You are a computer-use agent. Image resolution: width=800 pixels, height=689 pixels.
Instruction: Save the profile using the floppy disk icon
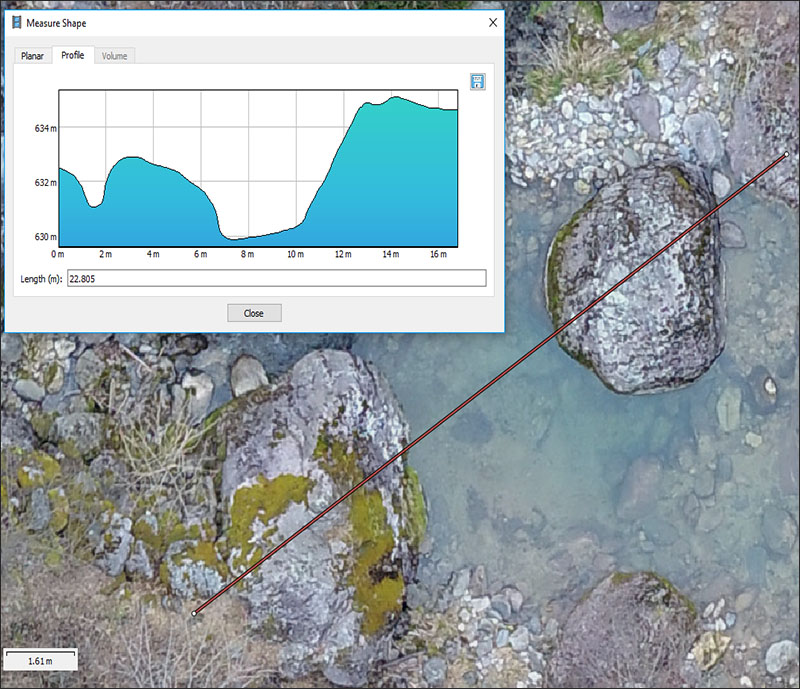point(478,82)
